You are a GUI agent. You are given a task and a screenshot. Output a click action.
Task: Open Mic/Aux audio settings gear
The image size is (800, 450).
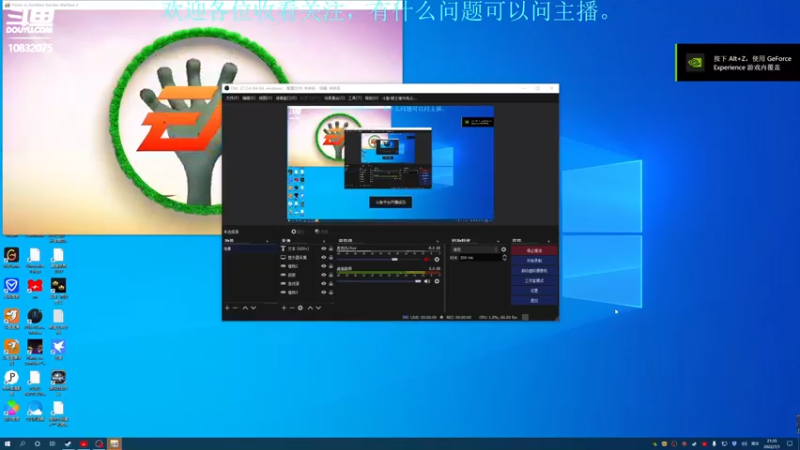[437, 259]
